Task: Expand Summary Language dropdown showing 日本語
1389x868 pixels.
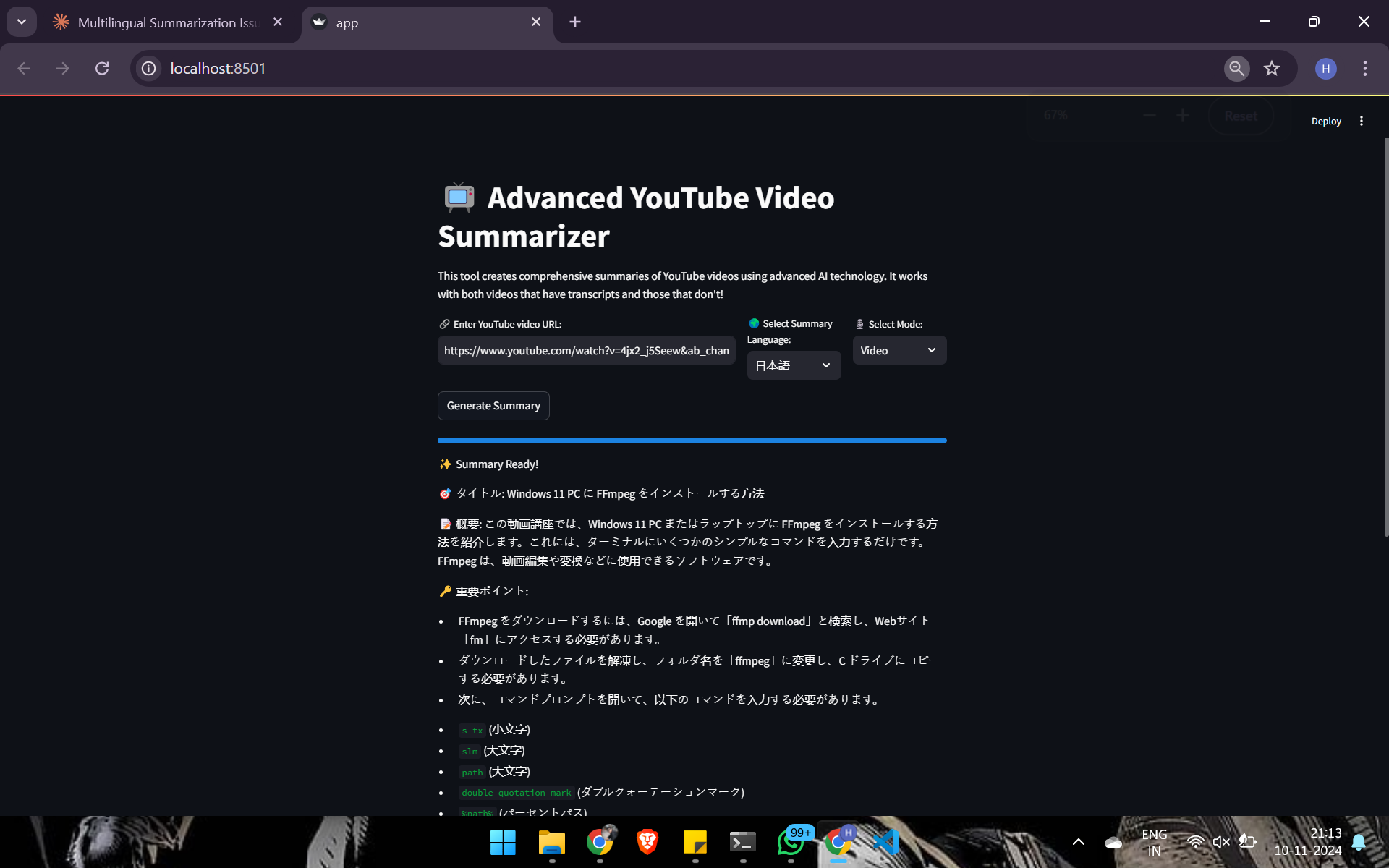Action: tap(793, 365)
